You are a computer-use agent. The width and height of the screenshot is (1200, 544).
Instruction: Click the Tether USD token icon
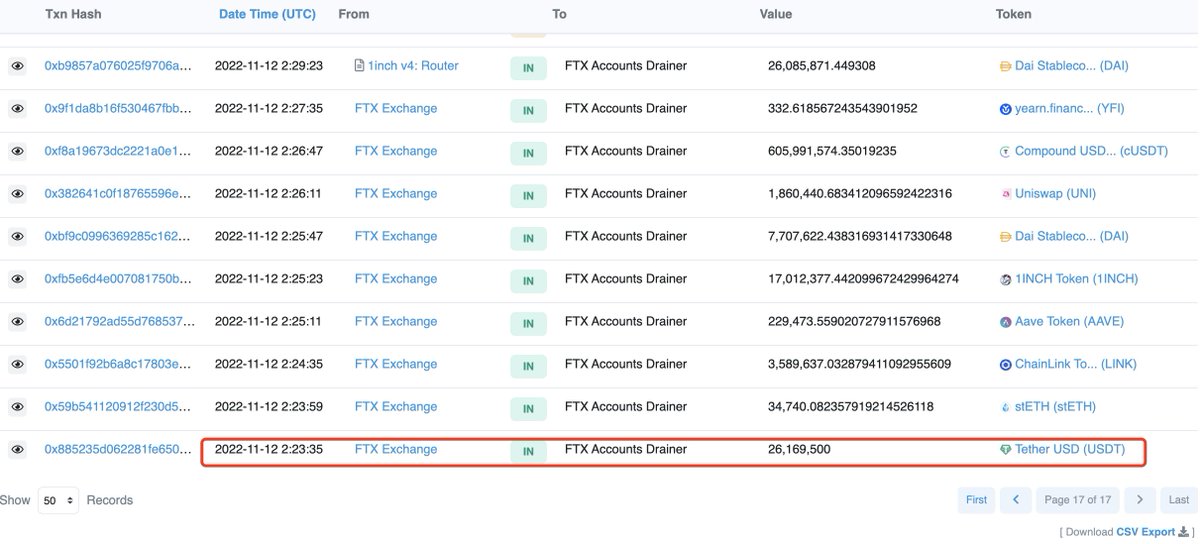(x=1006, y=450)
